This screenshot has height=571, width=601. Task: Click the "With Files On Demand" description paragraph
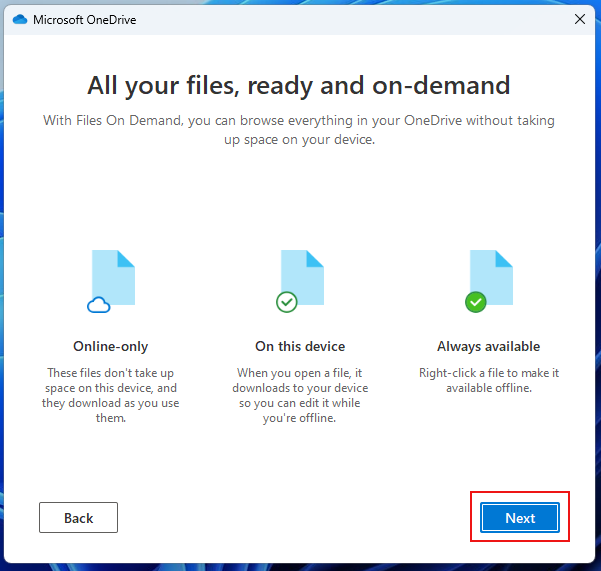coord(299,130)
